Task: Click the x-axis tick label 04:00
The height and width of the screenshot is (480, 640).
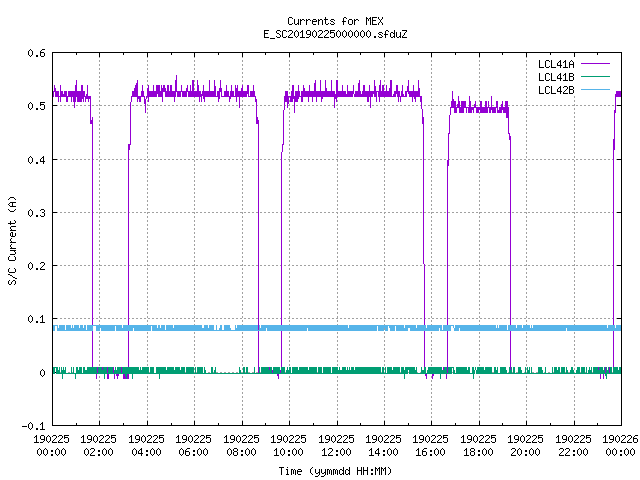Action: (146, 452)
